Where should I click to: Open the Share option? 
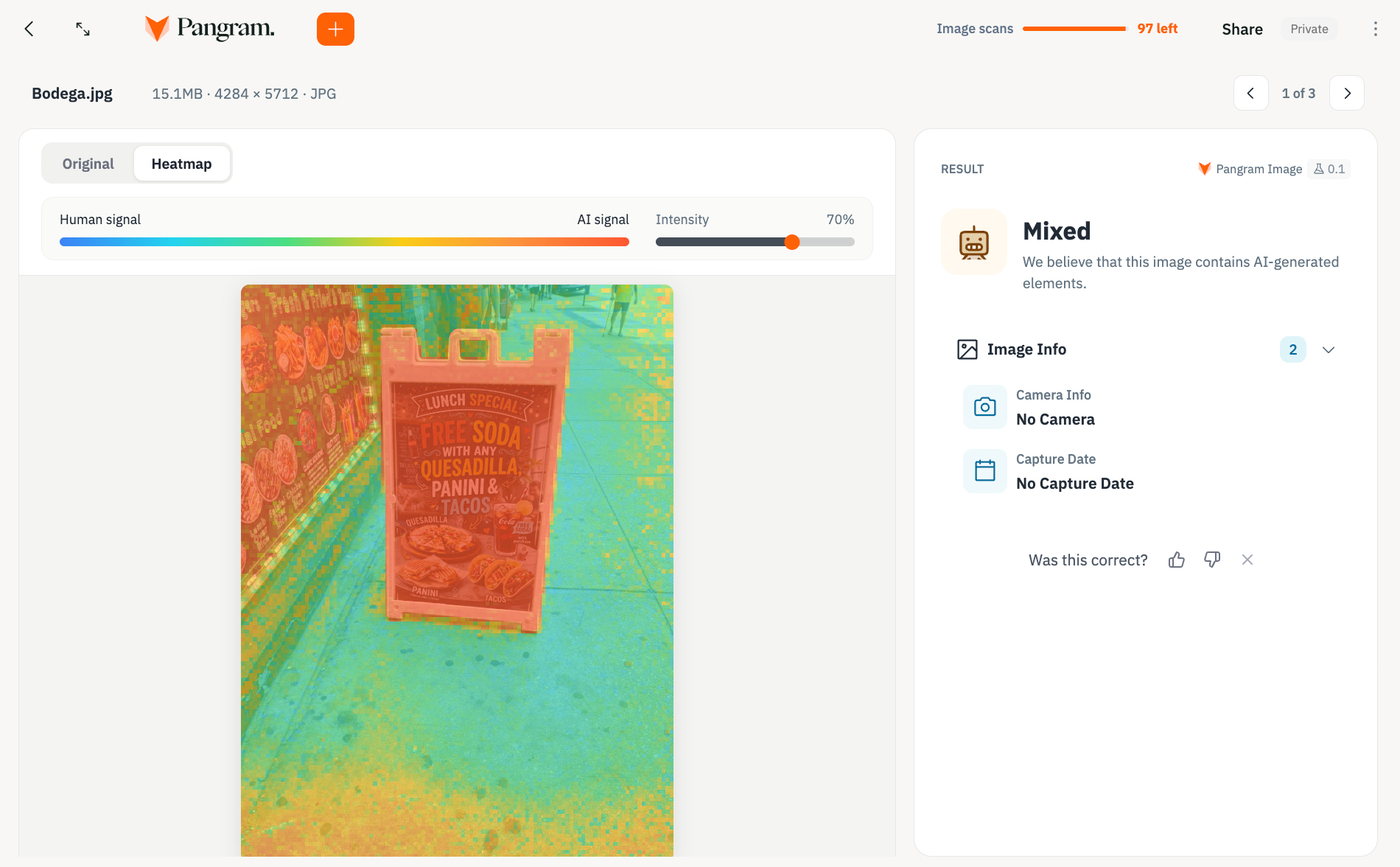tap(1242, 29)
